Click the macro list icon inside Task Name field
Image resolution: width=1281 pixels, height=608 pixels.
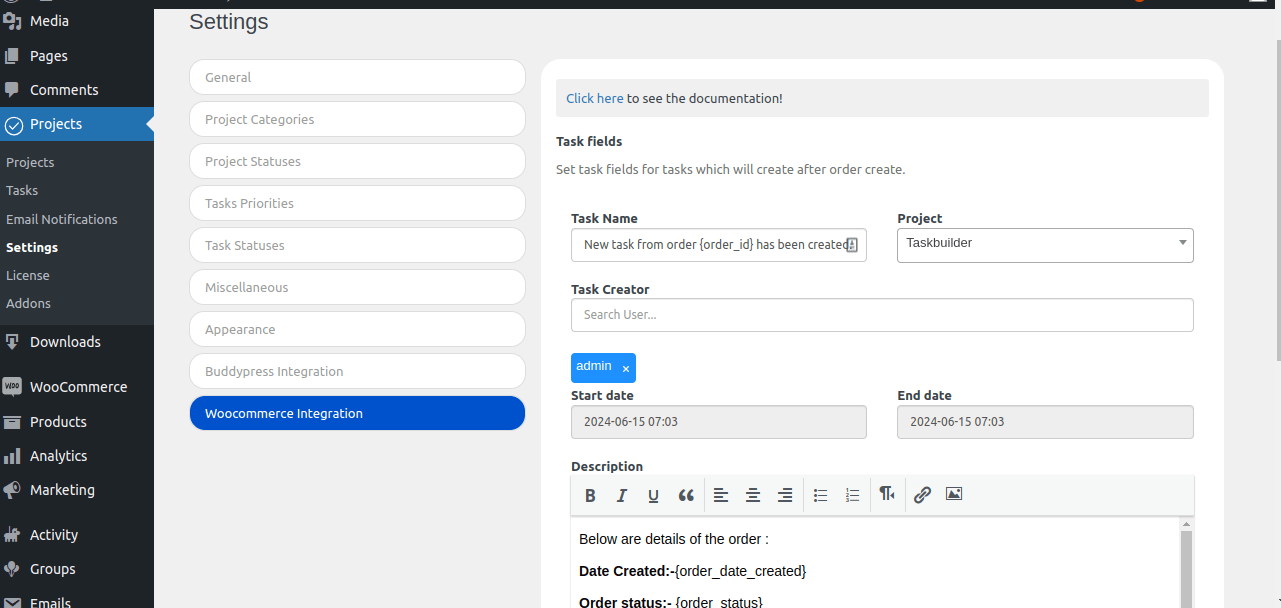point(852,245)
